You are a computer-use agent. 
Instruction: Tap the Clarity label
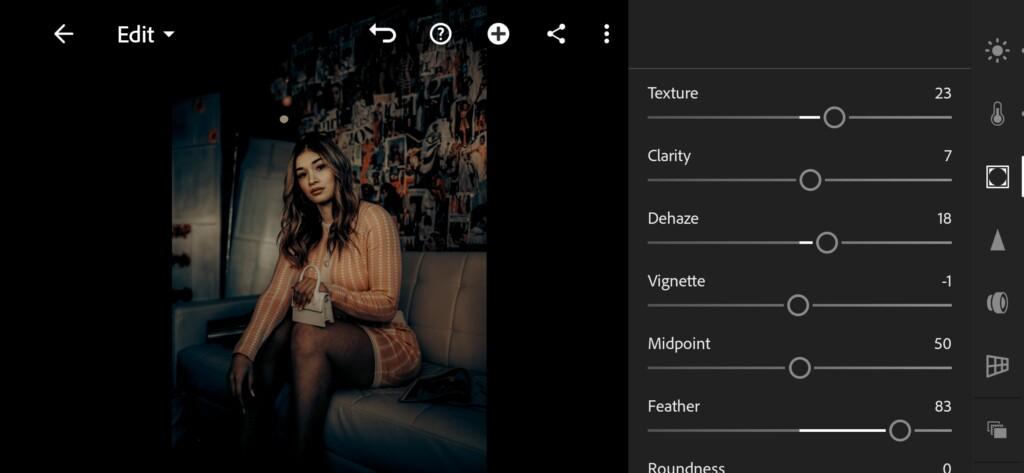(x=669, y=156)
